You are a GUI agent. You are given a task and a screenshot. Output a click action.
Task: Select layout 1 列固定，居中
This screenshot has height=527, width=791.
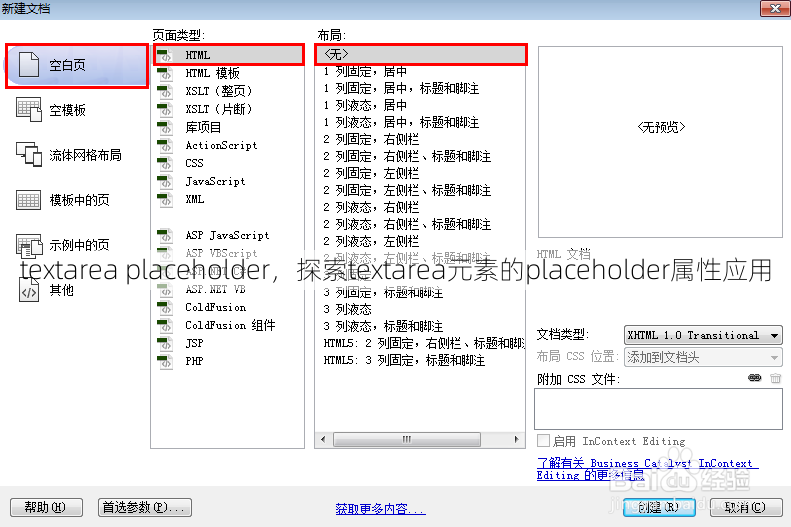tap(365, 71)
